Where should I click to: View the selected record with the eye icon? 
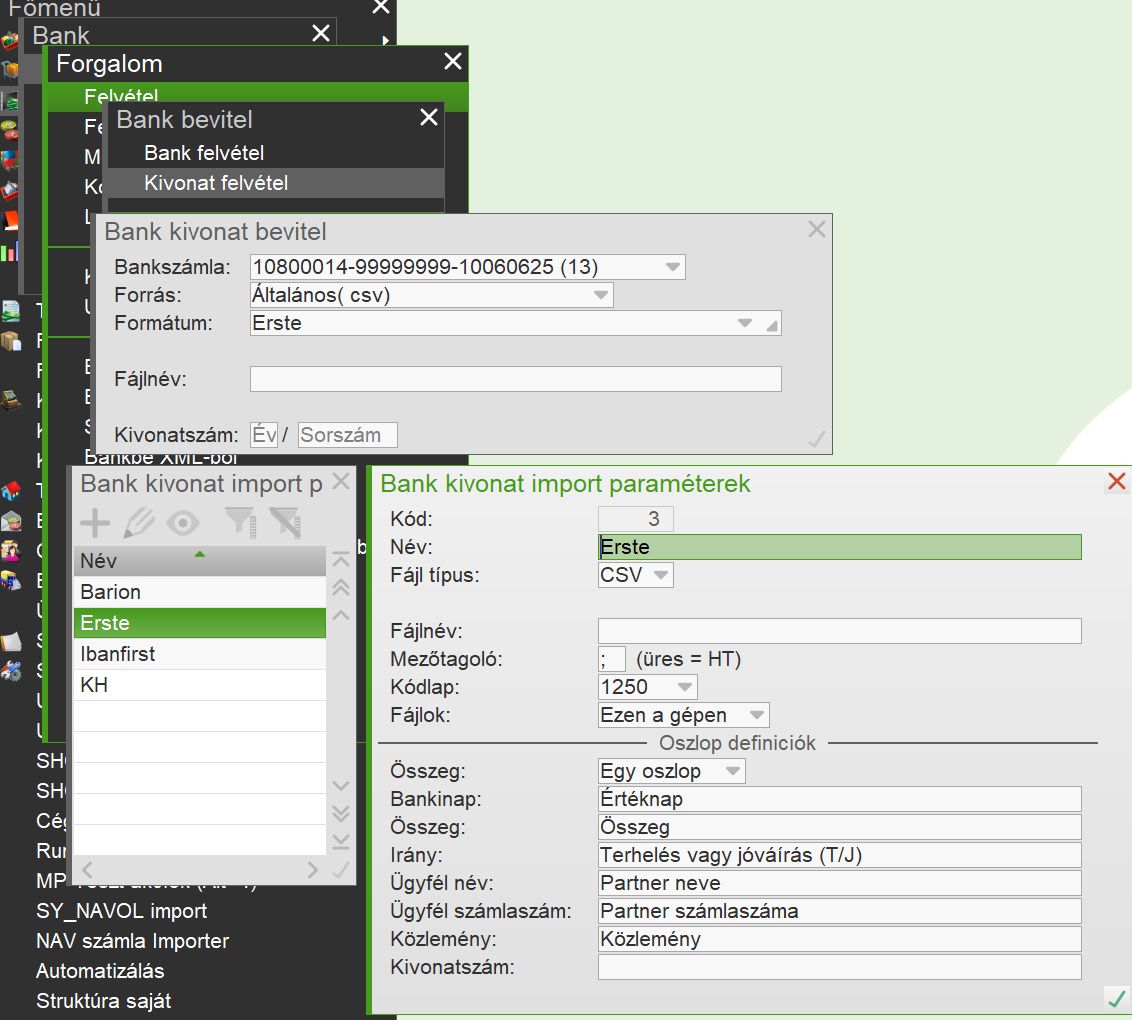183,523
